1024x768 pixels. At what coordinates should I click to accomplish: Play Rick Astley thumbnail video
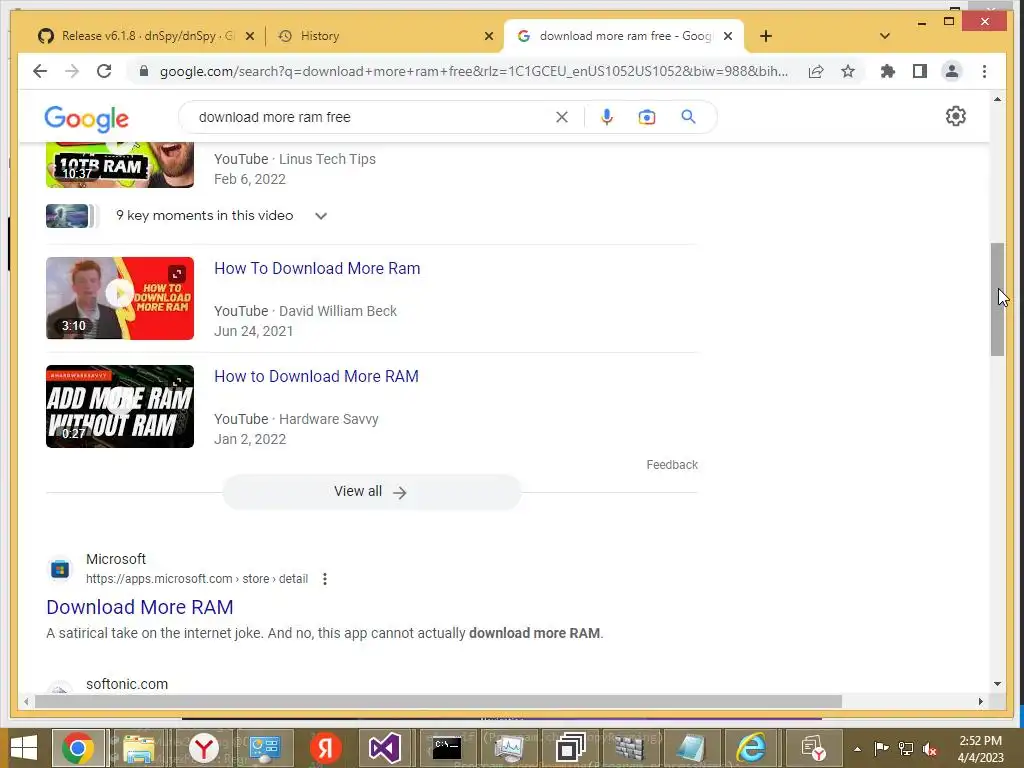[x=120, y=298]
